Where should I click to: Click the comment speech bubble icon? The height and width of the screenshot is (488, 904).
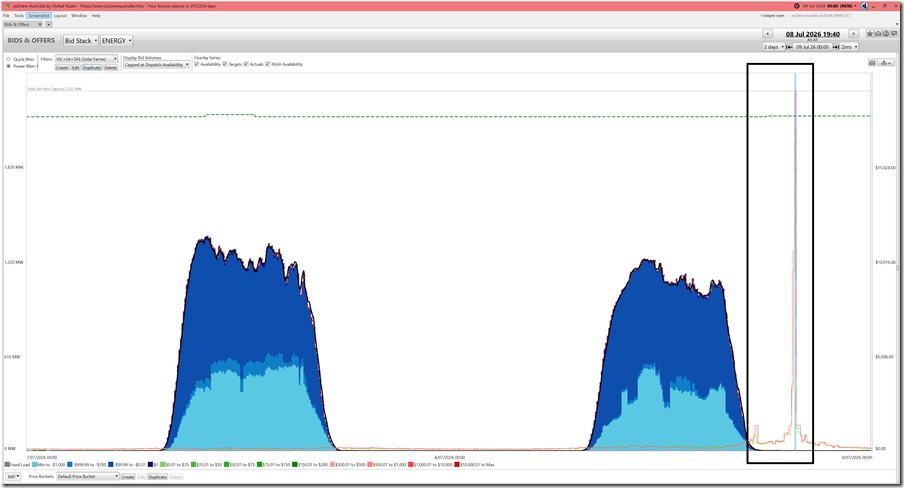click(x=894, y=34)
